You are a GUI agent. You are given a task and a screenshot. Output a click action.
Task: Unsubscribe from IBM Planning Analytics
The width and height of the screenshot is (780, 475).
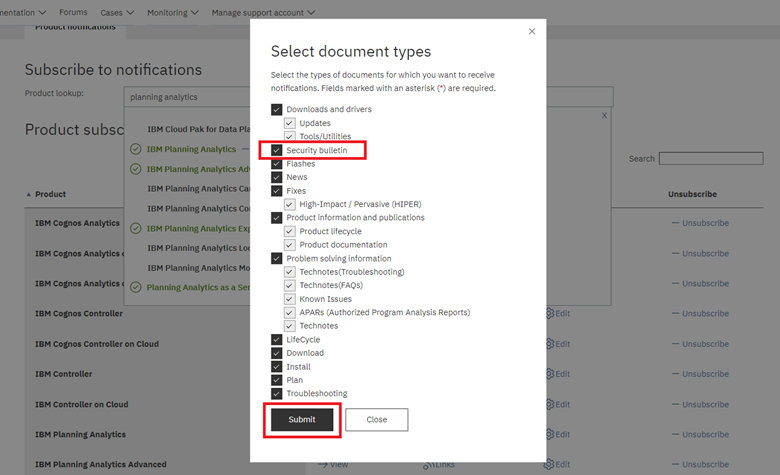click(700, 434)
